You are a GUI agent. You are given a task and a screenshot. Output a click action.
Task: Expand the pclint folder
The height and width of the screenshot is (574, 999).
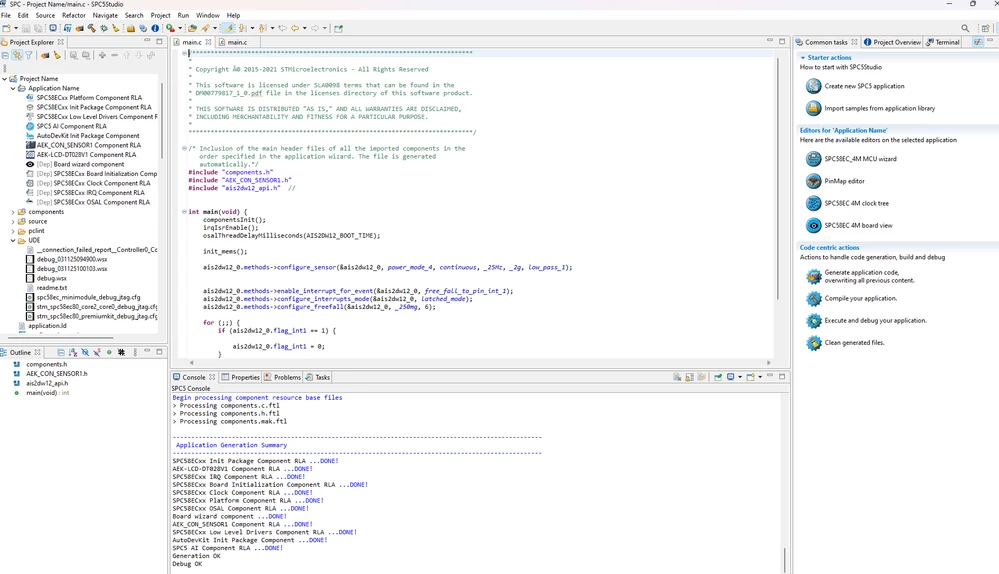[13, 231]
